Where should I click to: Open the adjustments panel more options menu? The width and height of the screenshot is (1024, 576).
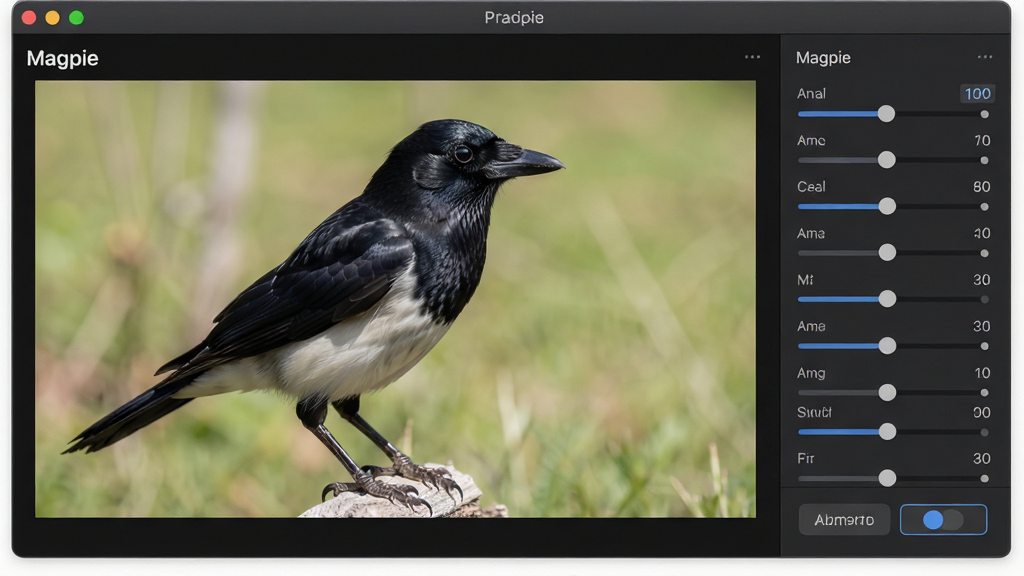click(985, 57)
